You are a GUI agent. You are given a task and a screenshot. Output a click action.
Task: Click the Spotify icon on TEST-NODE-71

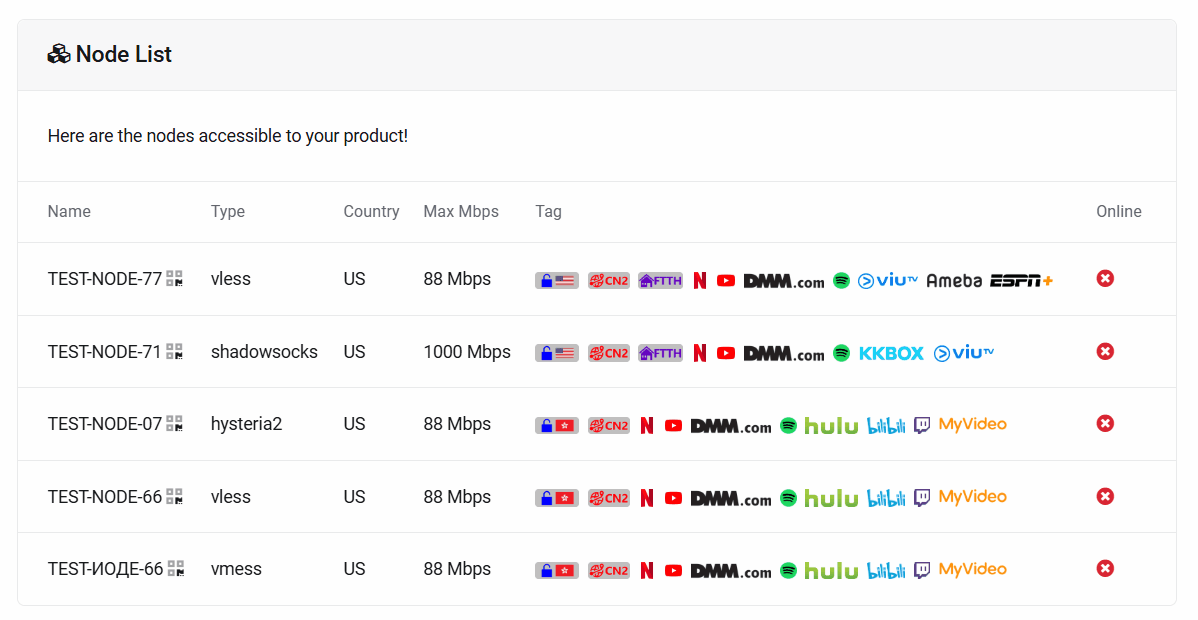[x=841, y=353]
